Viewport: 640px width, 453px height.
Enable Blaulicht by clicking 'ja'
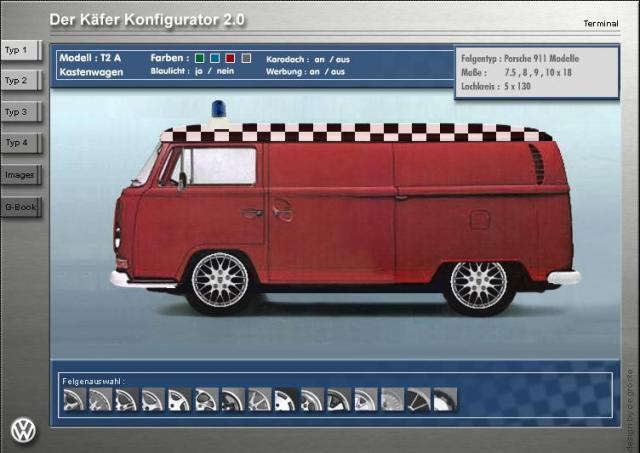click(x=199, y=71)
